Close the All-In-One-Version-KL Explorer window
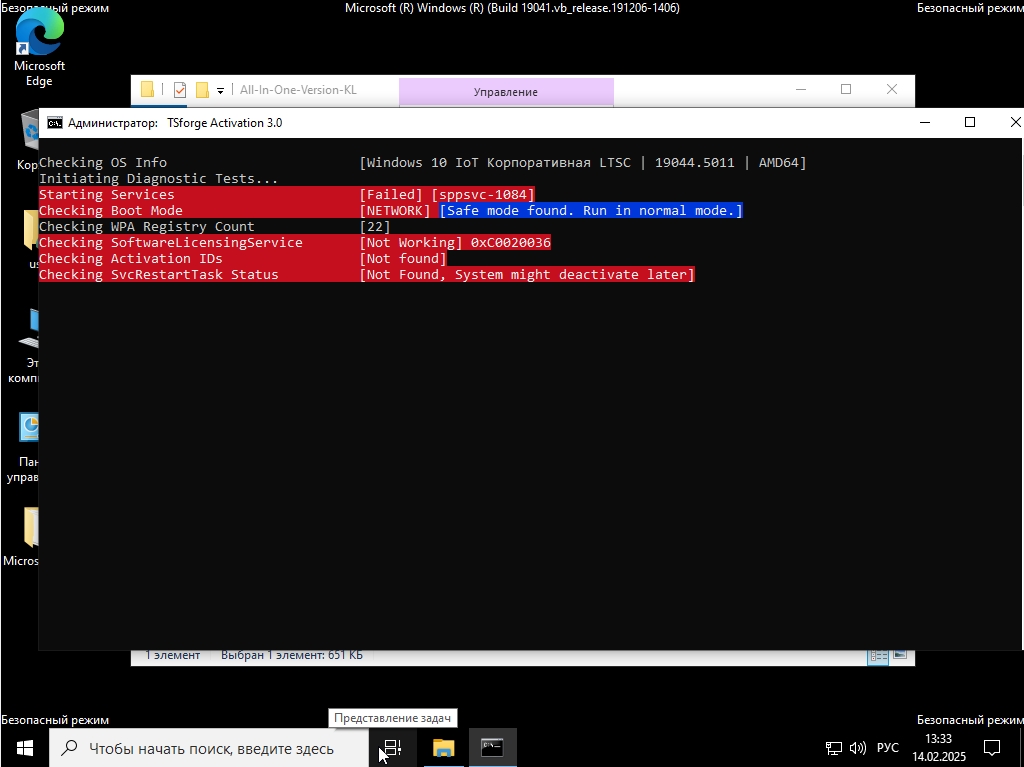The width and height of the screenshot is (1024, 767). click(891, 90)
